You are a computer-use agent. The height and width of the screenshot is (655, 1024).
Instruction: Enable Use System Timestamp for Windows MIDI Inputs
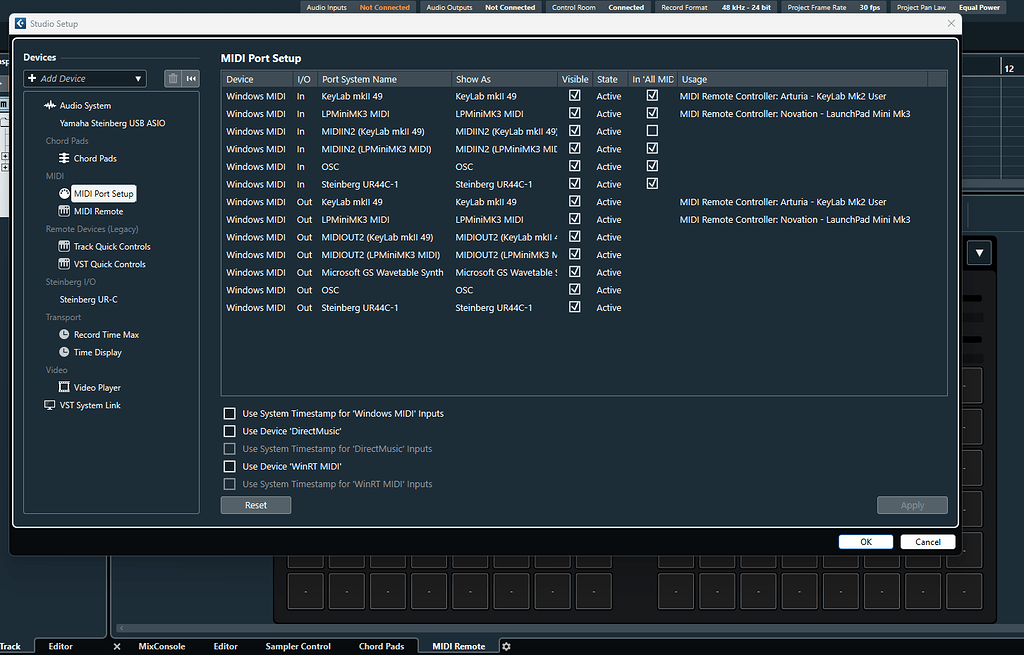click(231, 413)
